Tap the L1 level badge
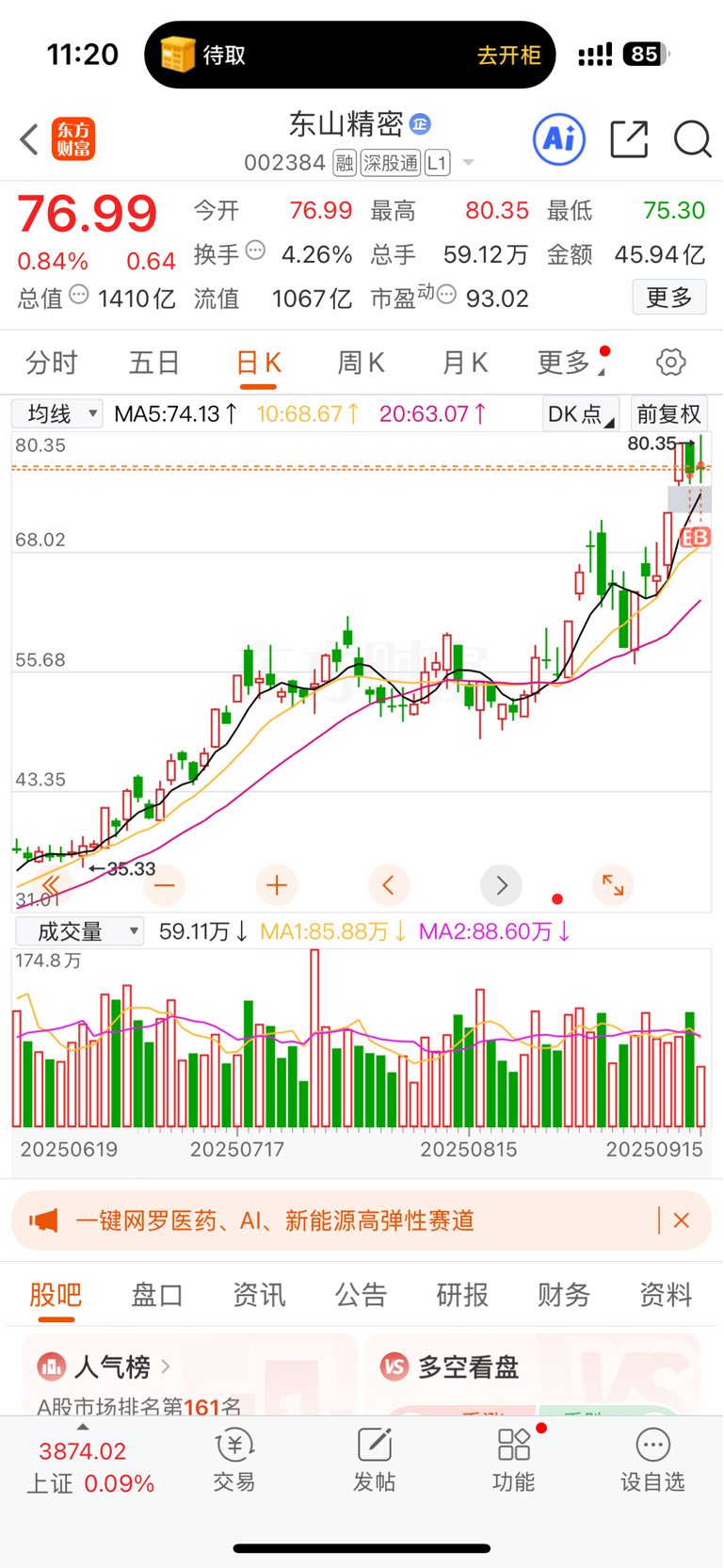This screenshot has height=1568, width=724. click(x=437, y=163)
